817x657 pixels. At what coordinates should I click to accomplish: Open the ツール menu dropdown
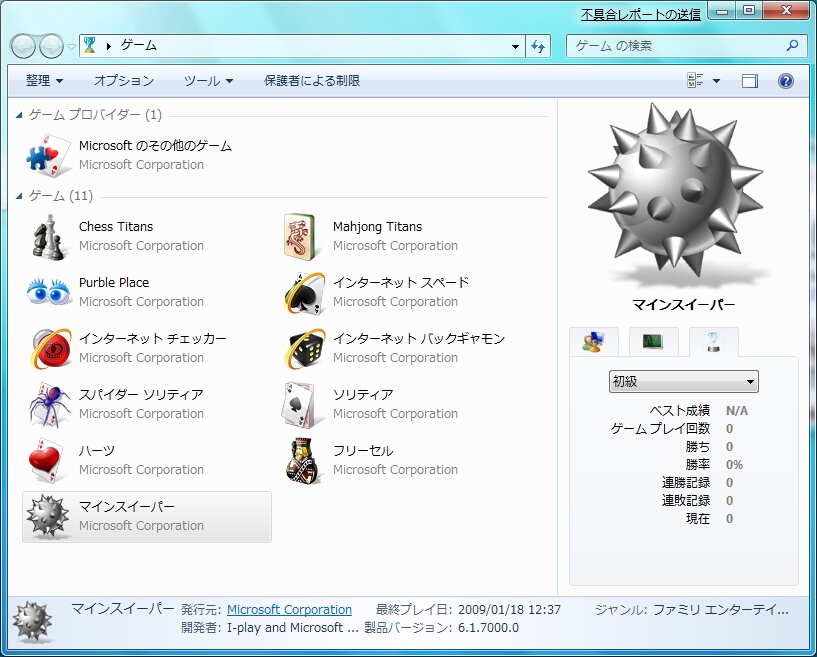(208, 81)
